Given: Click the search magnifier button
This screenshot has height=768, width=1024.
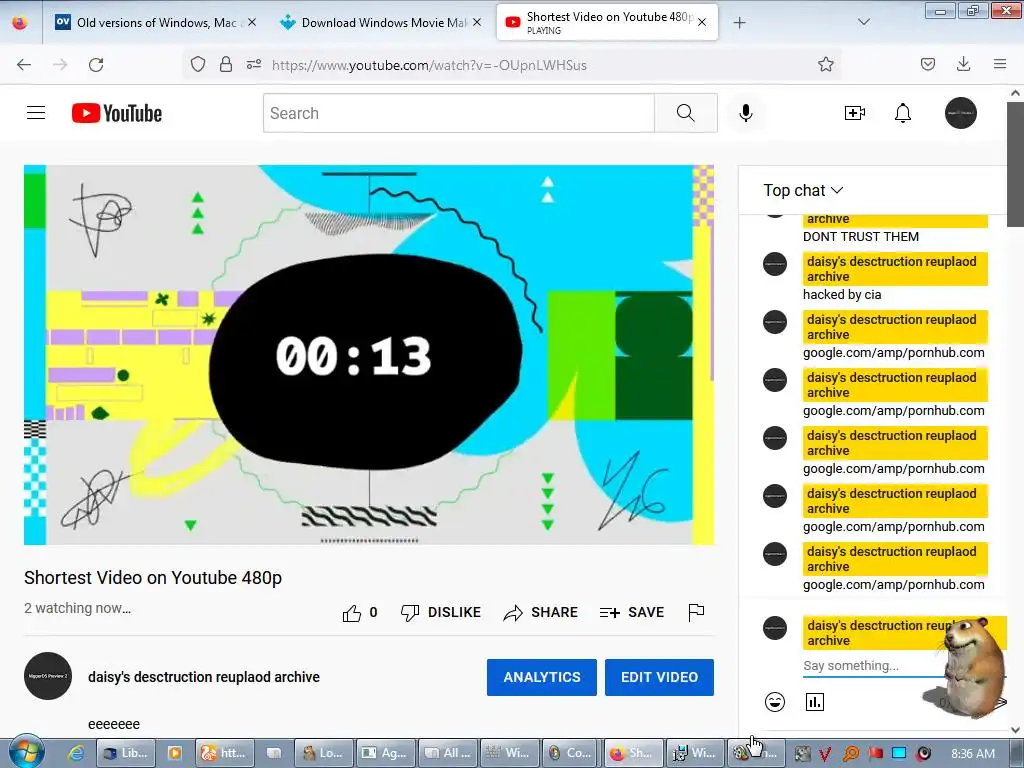Looking at the screenshot, I should (686, 113).
